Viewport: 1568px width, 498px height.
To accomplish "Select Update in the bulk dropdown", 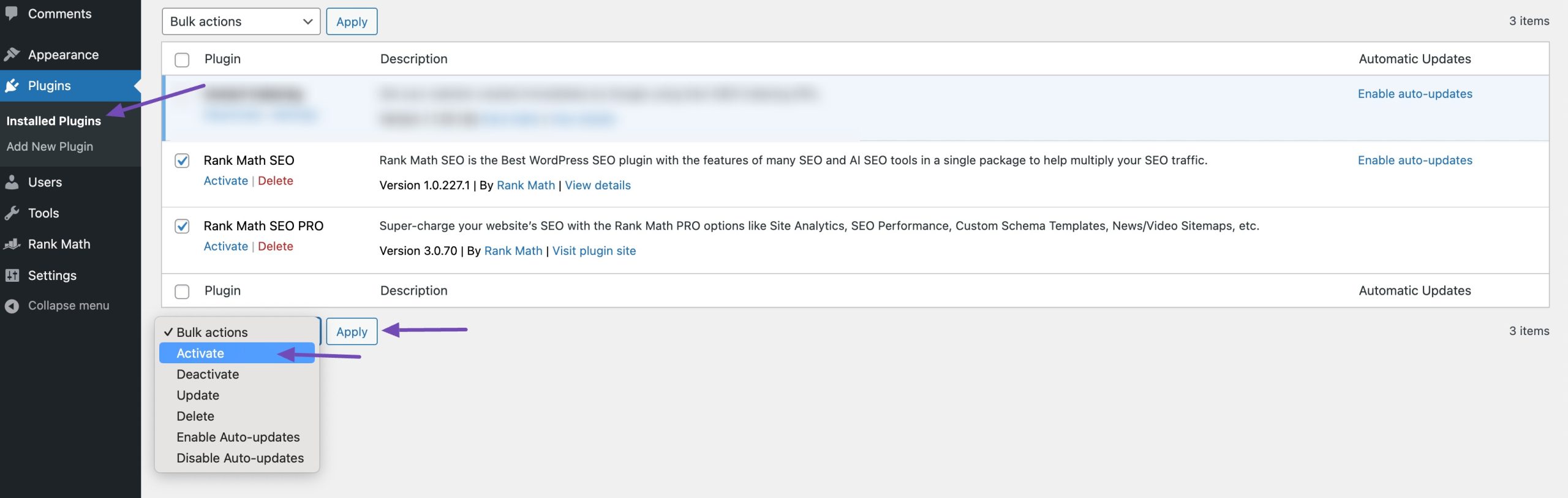I will click(237, 395).
